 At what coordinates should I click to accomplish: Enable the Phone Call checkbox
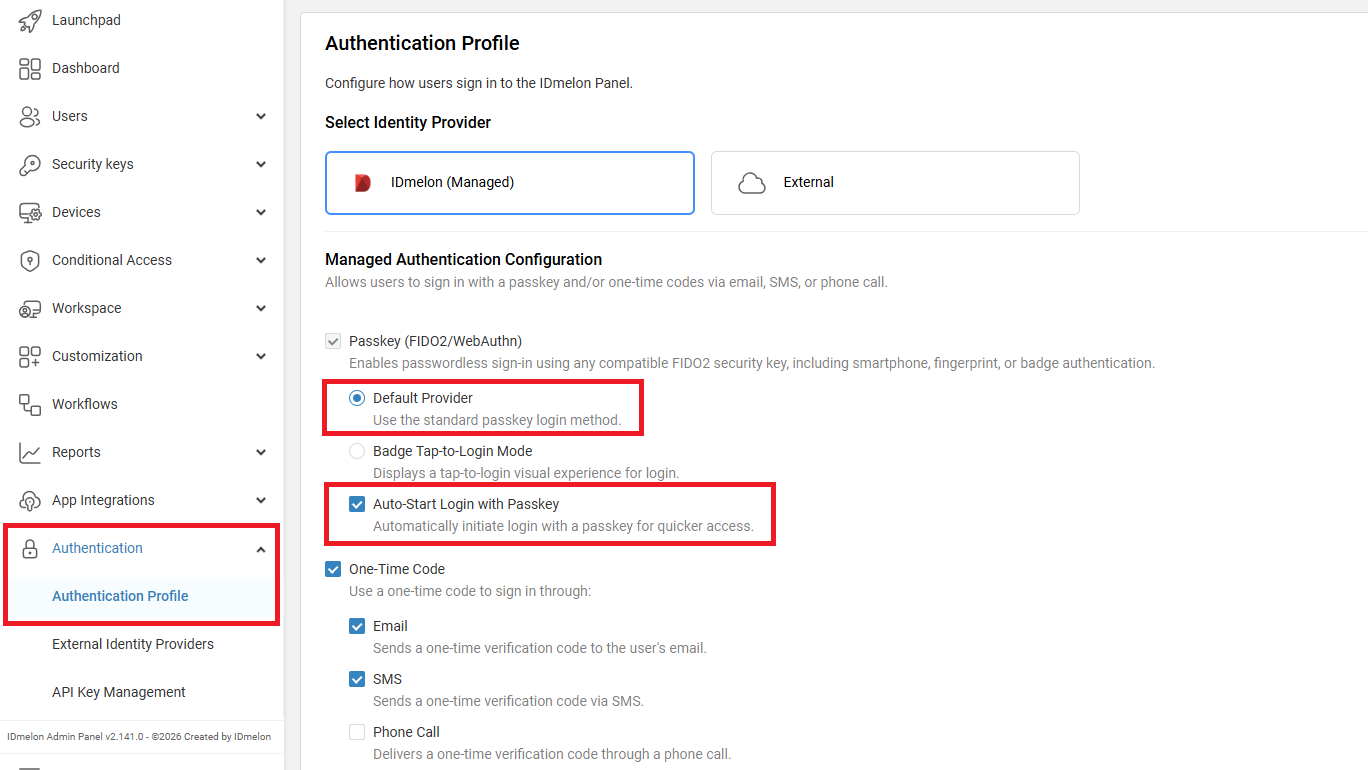pos(357,732)
